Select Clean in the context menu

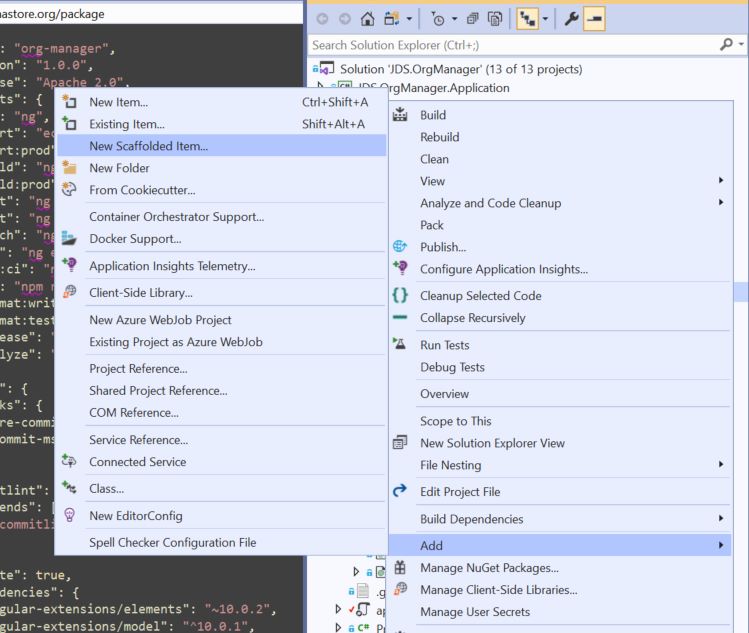coord(560,159)
